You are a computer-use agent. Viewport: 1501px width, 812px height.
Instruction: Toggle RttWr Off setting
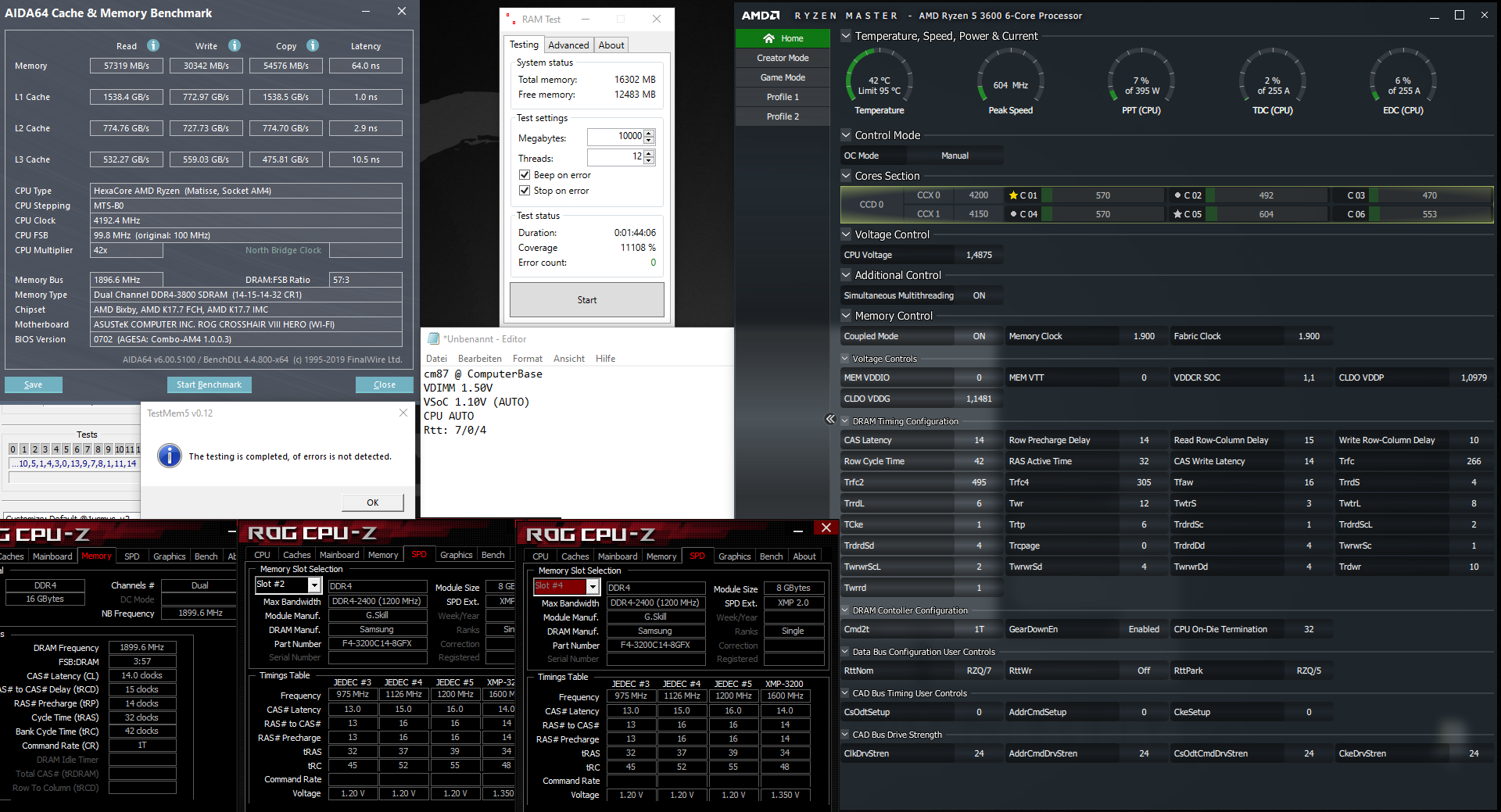1144,671
